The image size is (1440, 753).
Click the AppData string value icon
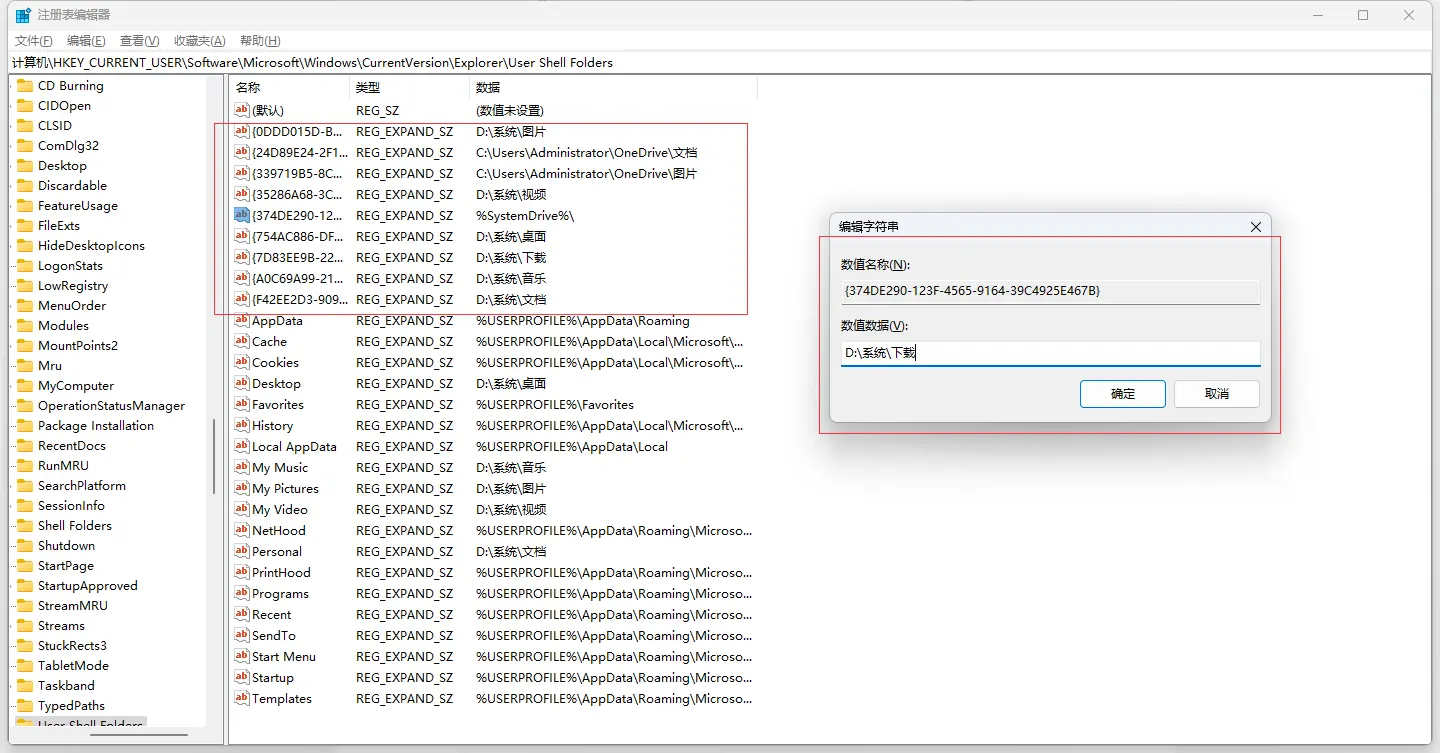(241, 321)
